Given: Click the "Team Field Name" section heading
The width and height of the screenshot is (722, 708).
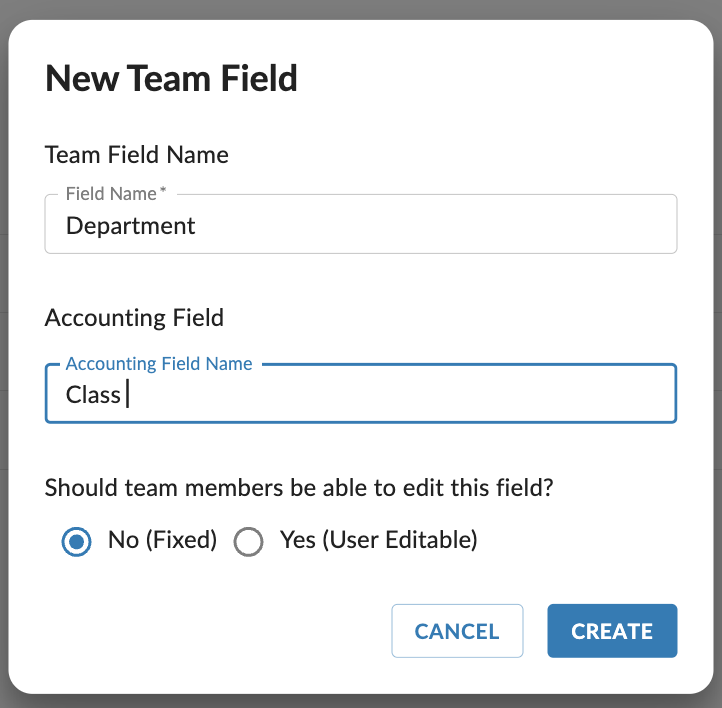Looking at the screenshot, I should coord(137,155).
